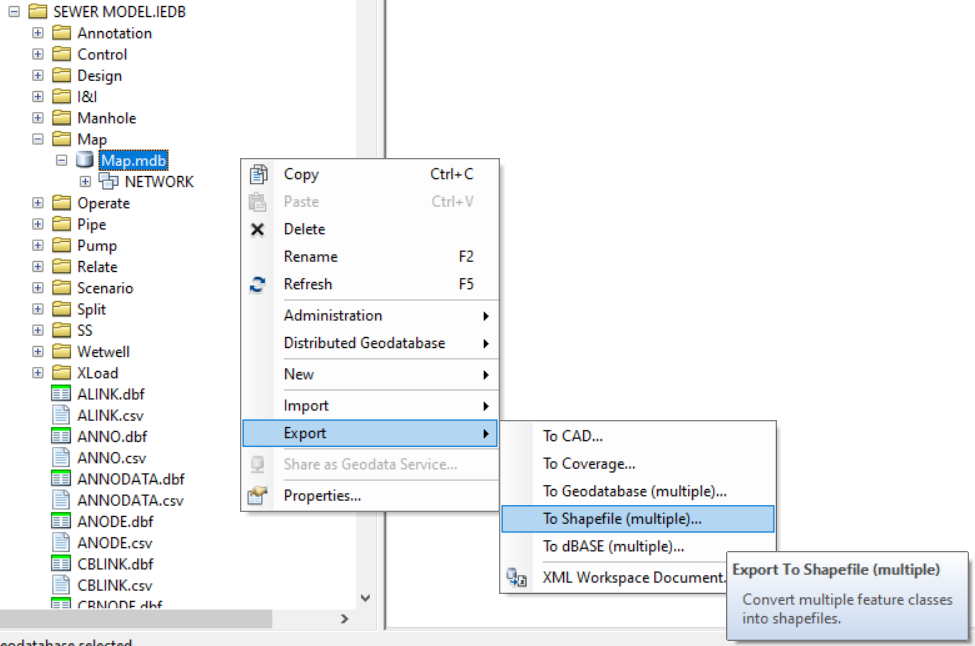
Task: Expand the NETWORK feature dataset
Action: [x=85, y=181]
